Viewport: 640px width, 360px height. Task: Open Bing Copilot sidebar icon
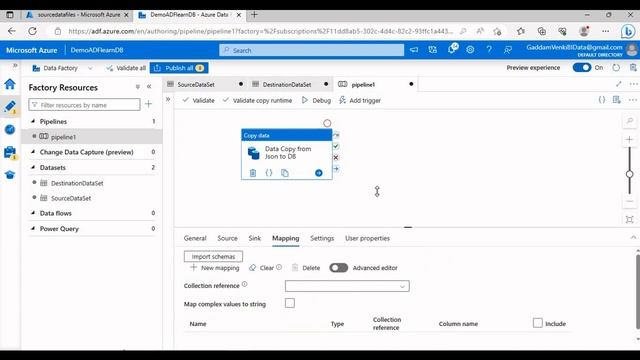[628, 31]
